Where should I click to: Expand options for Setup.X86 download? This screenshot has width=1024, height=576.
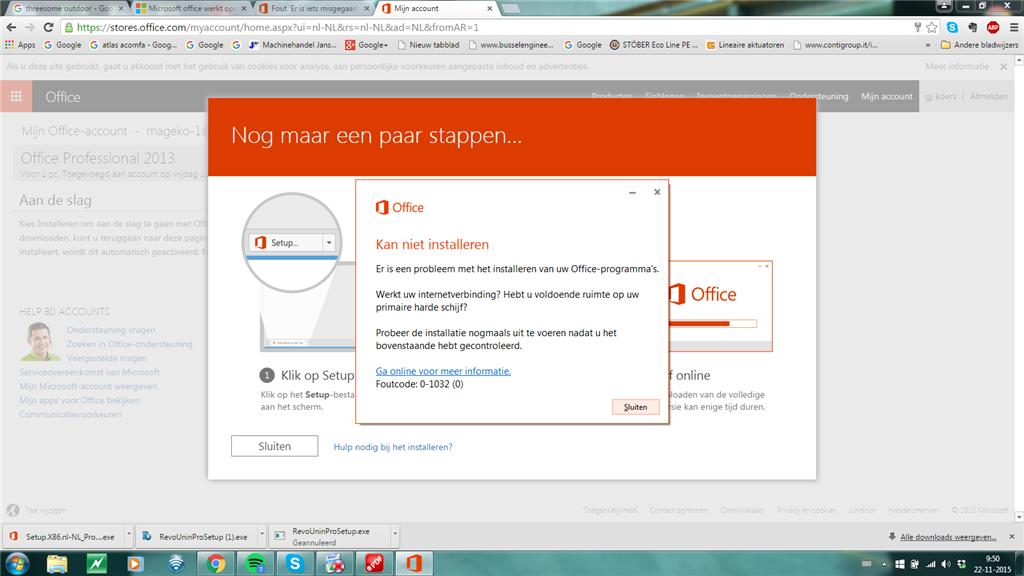[129, 536]
